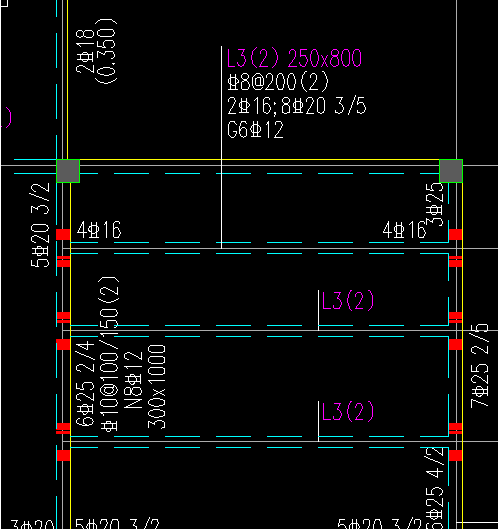Click the lower magenta L3(2) label
Image resolution: width=498 pixels, height=529 pixels.
[x=348, y=411]
